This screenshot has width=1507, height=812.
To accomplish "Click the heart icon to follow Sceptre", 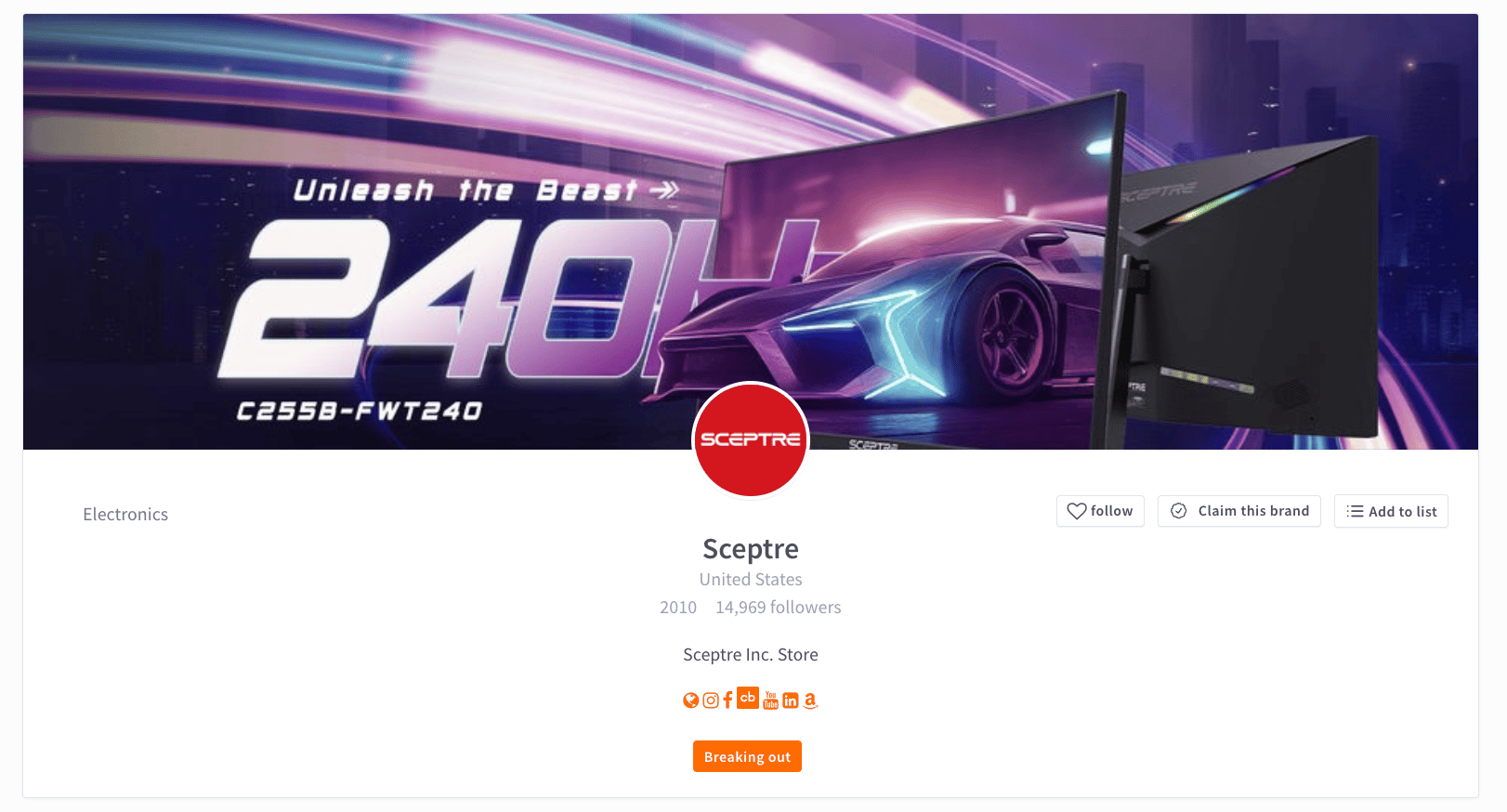I will tap(1077, 511).
